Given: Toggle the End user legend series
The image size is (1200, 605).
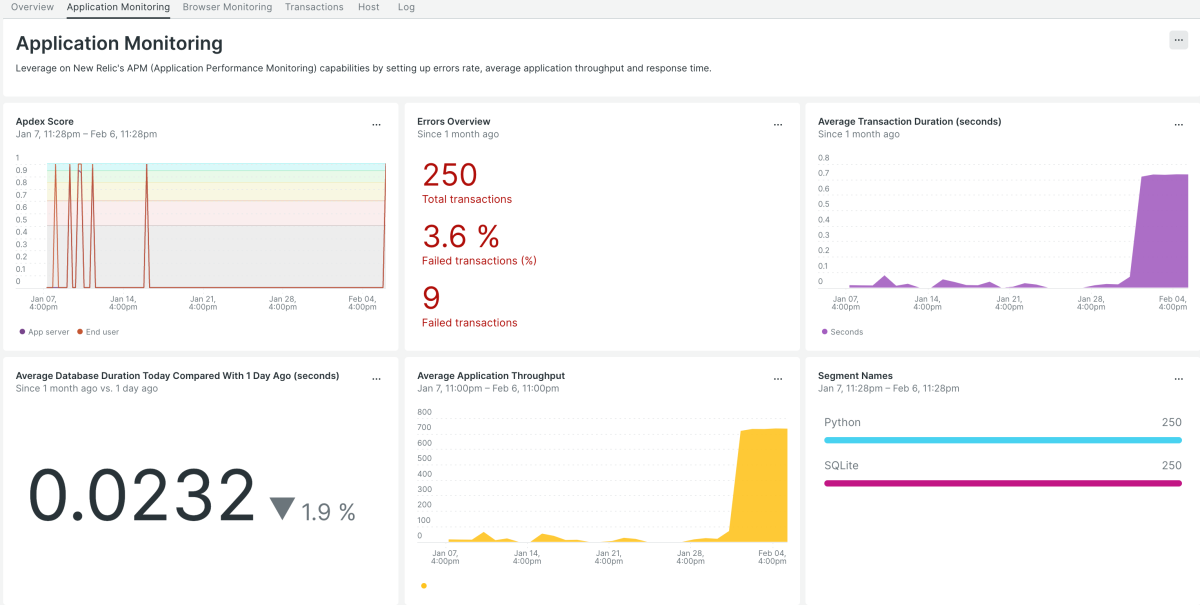Looking at the screenshot, I should [101, 332].
